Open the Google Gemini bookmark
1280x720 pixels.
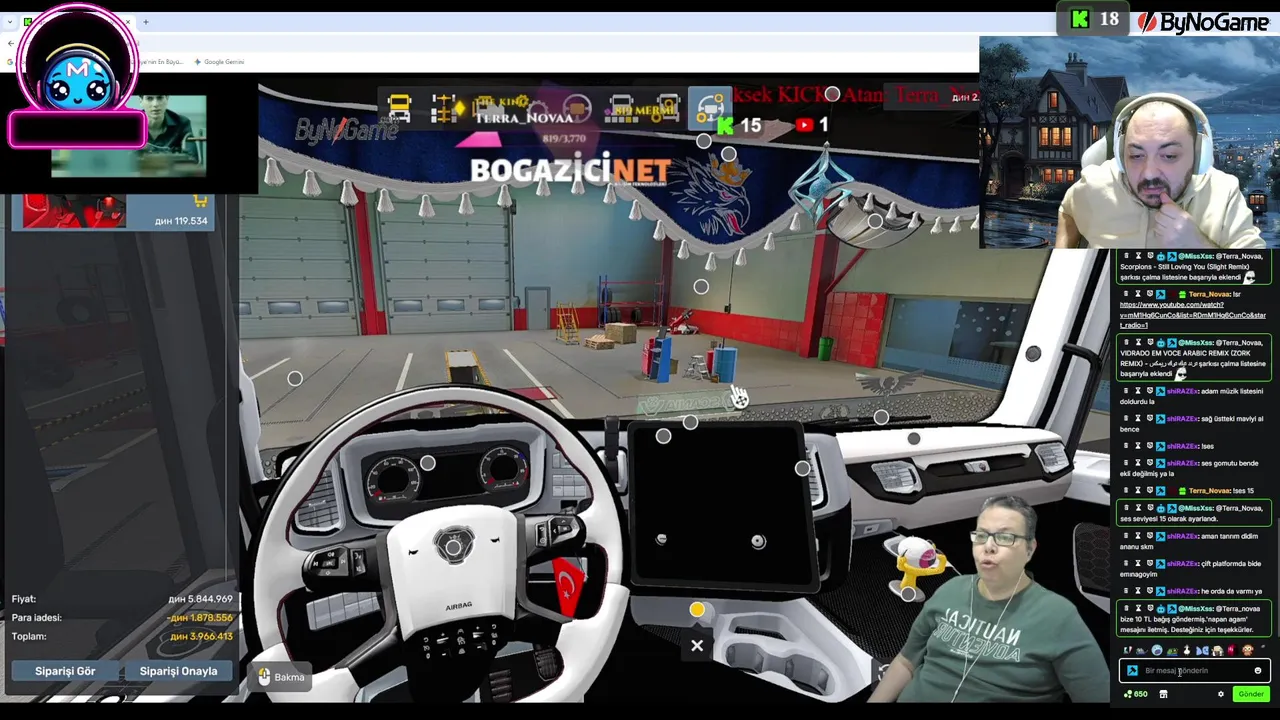220,62
